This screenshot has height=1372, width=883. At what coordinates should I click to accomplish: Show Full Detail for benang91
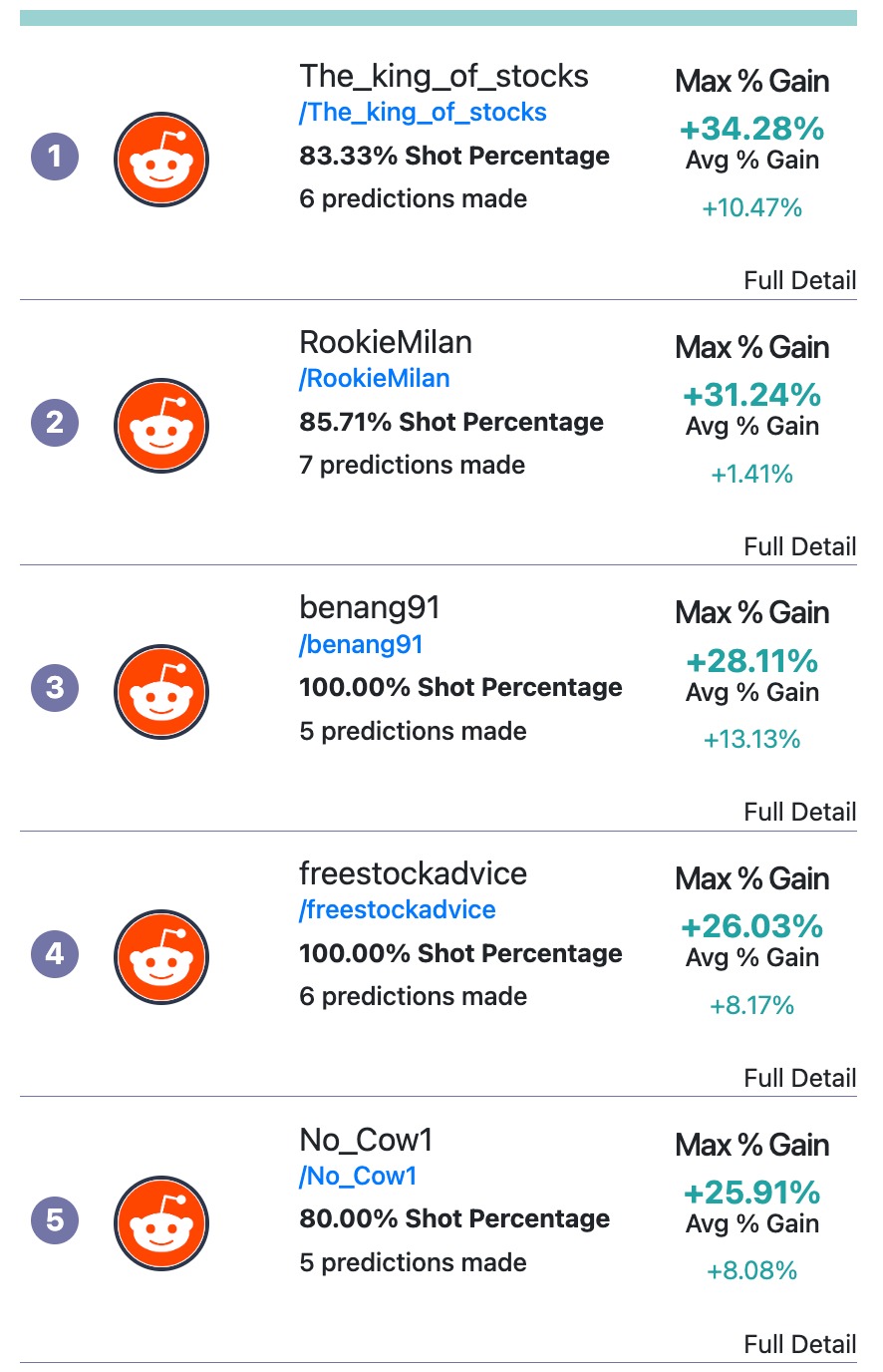point(800,813)
